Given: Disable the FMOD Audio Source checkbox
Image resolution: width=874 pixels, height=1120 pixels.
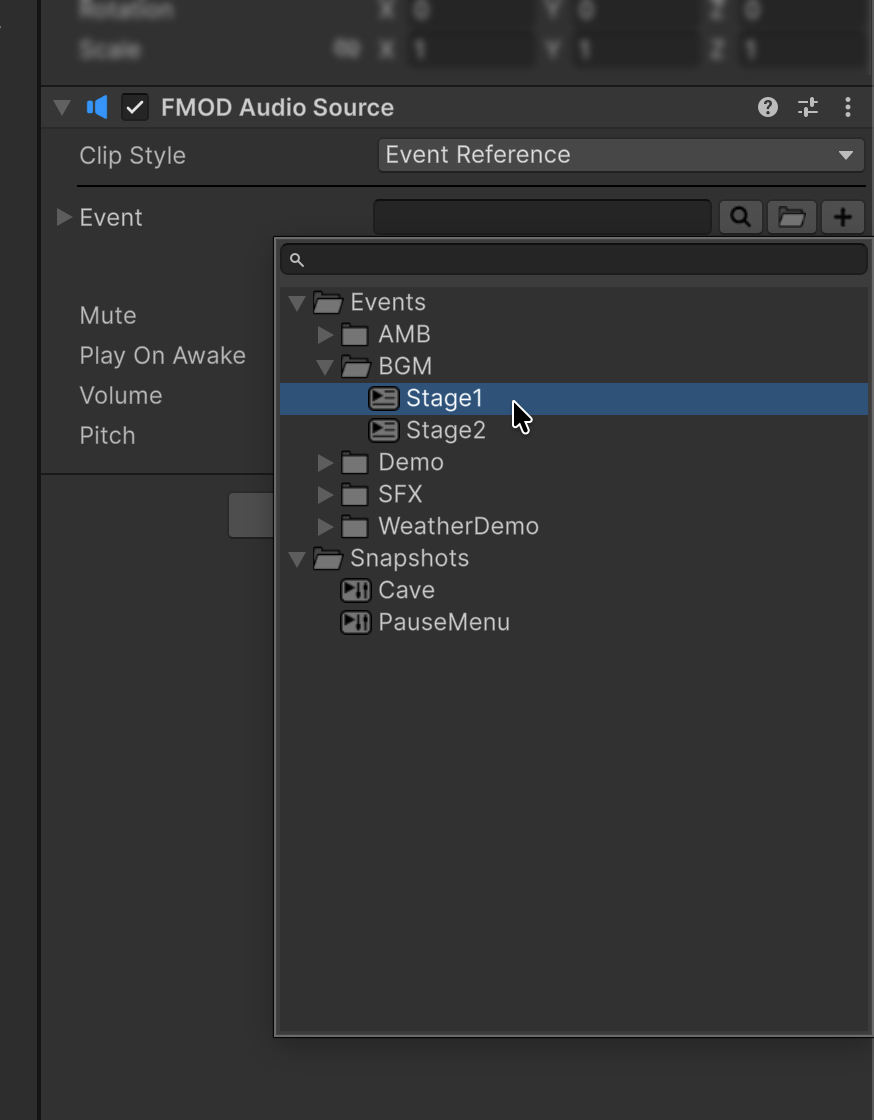Looking at the screenshot, I should coord(135,107).
